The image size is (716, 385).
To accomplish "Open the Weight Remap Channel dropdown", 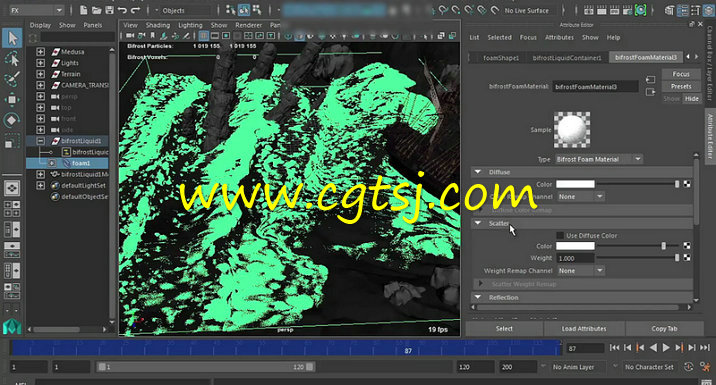I will pyautogui.click(x=580, y=271).
